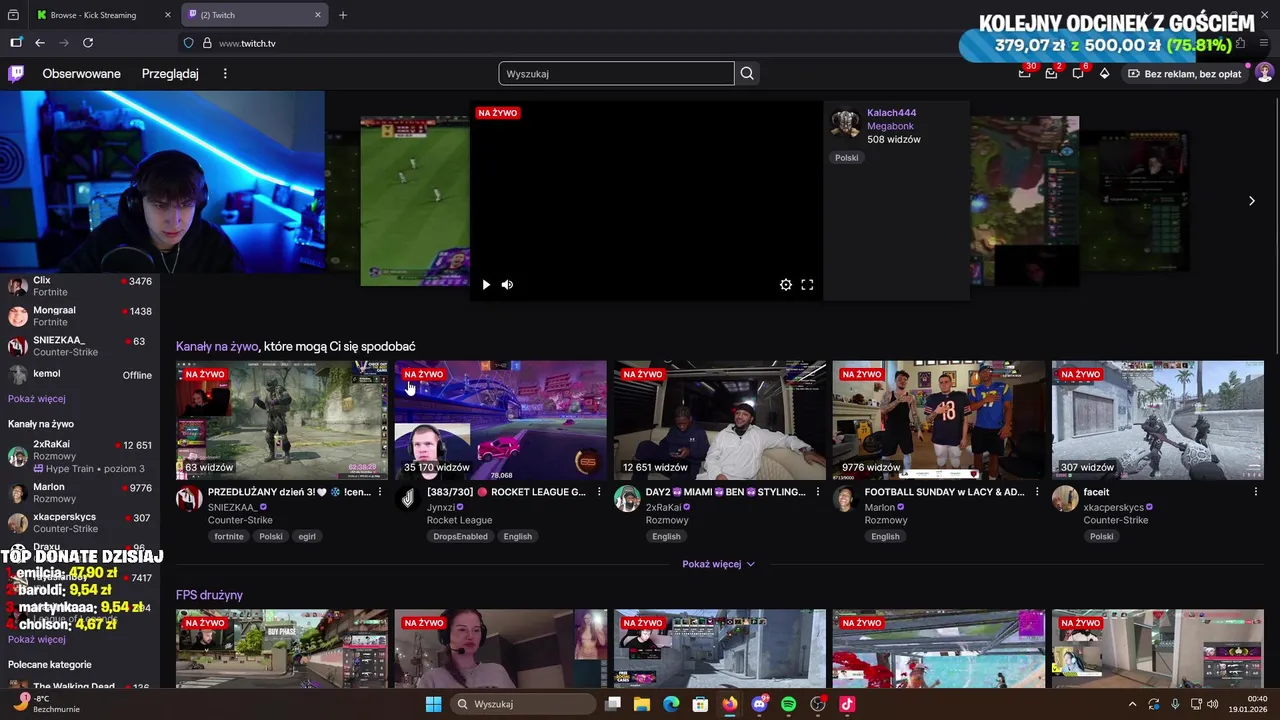Click the tracking protection shield icon
The width and height of the screenshot is (1280, 720).
(188, 43)
